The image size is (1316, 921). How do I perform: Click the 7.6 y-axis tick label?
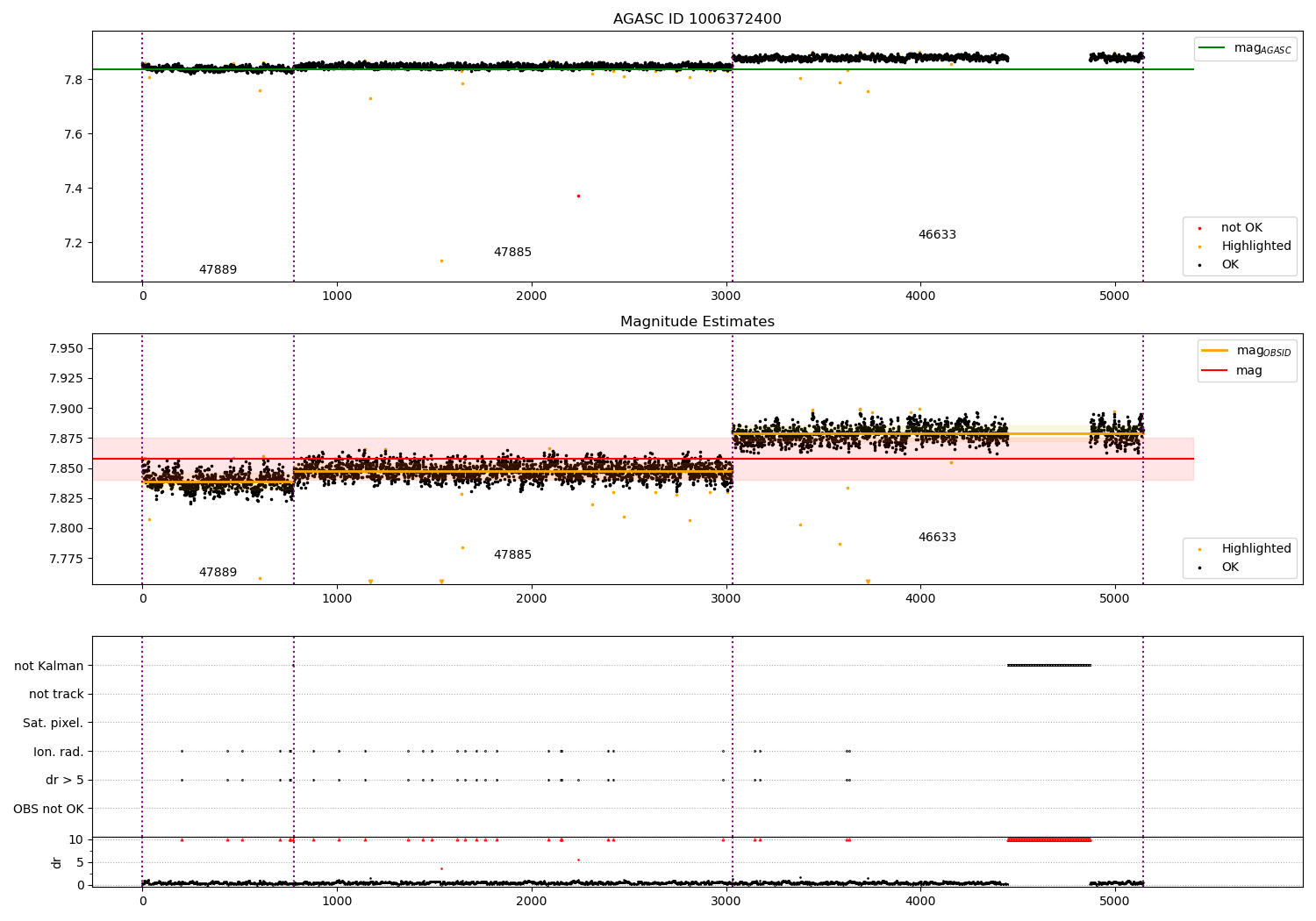point(74,134)
